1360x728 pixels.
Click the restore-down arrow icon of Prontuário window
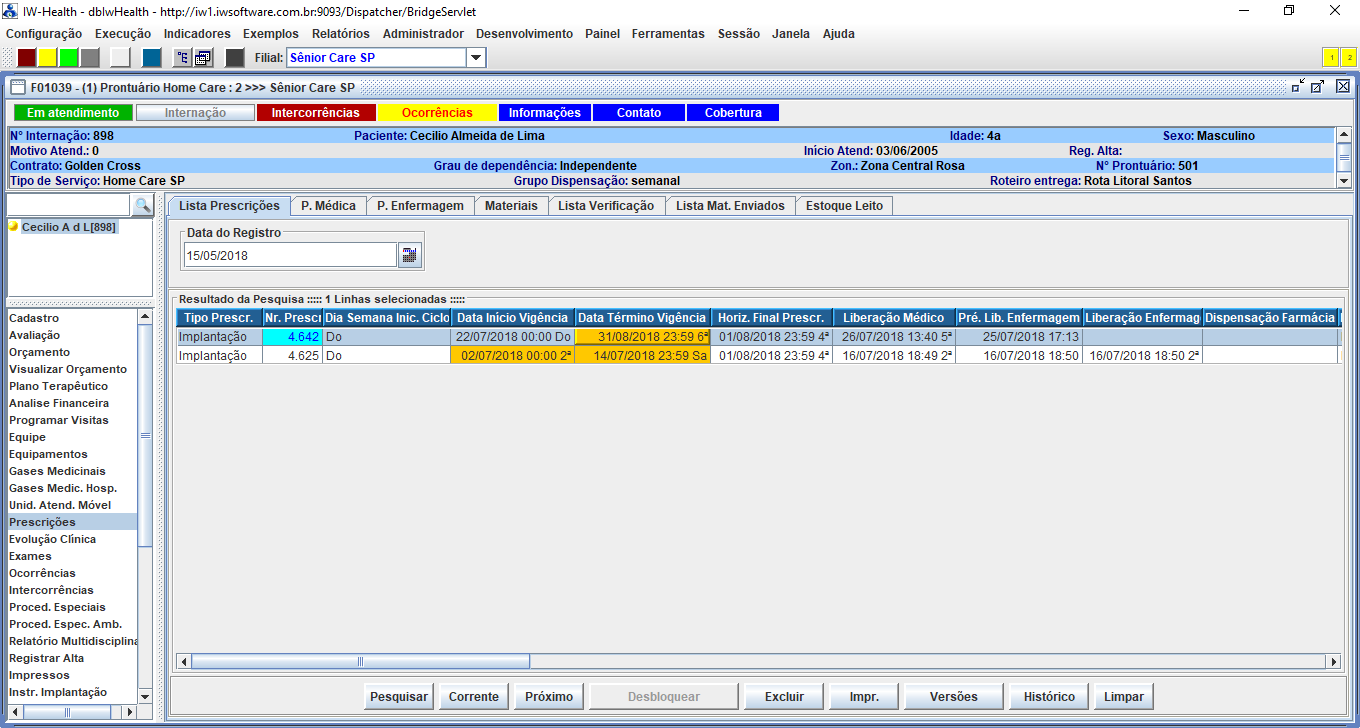point(1298,87)
